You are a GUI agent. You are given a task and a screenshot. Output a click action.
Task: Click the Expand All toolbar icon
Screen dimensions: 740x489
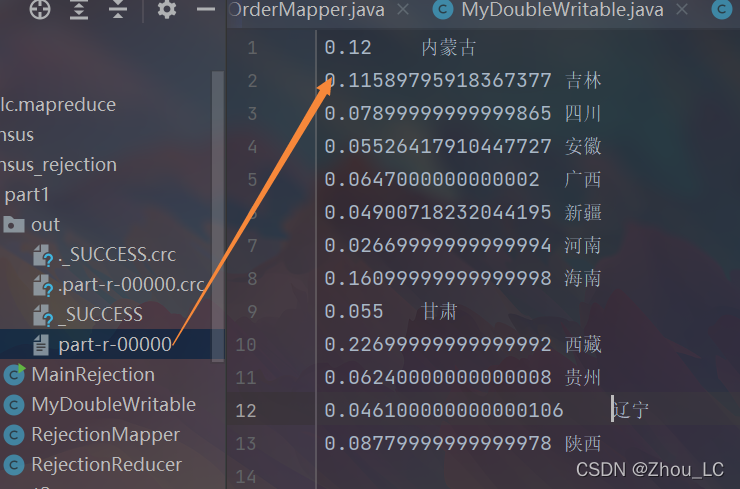click(79, 9)
